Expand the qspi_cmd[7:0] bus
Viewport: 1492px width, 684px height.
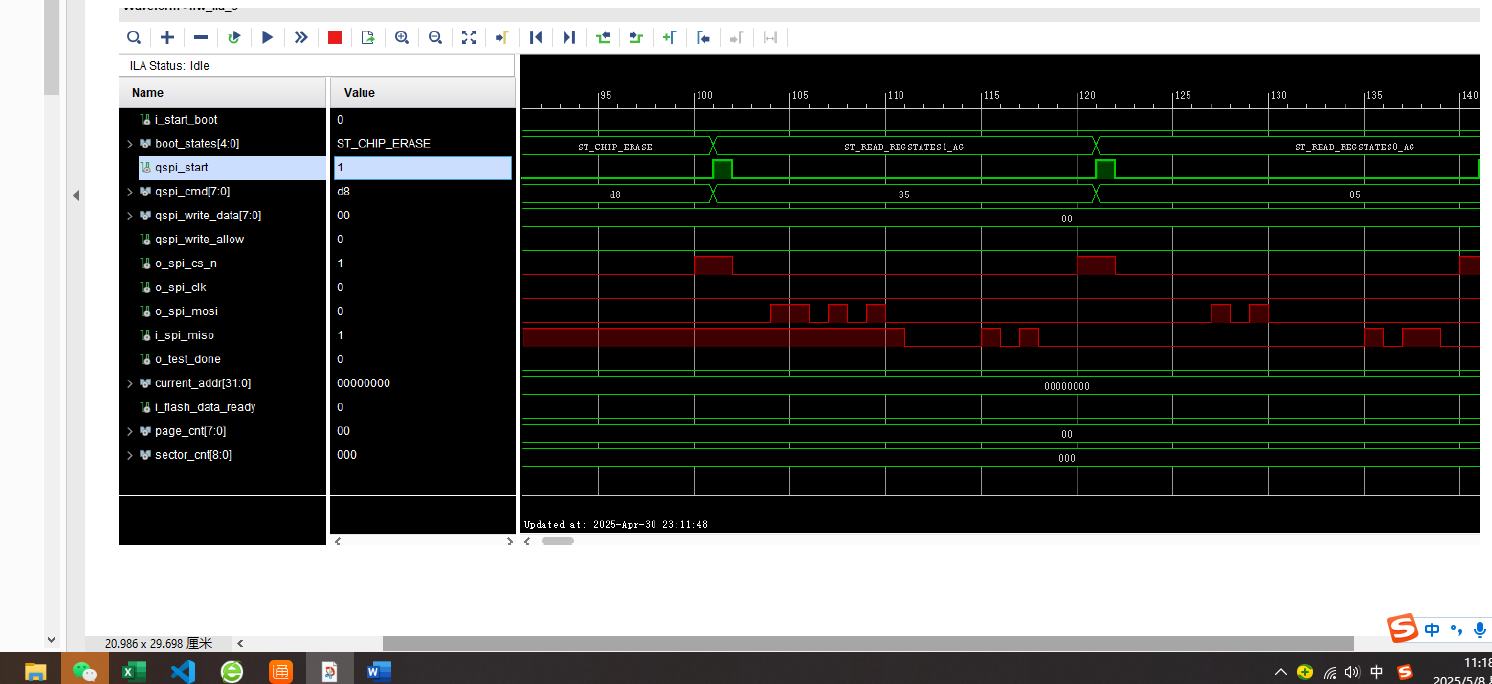pyautogui.click(x=129, y=192)
